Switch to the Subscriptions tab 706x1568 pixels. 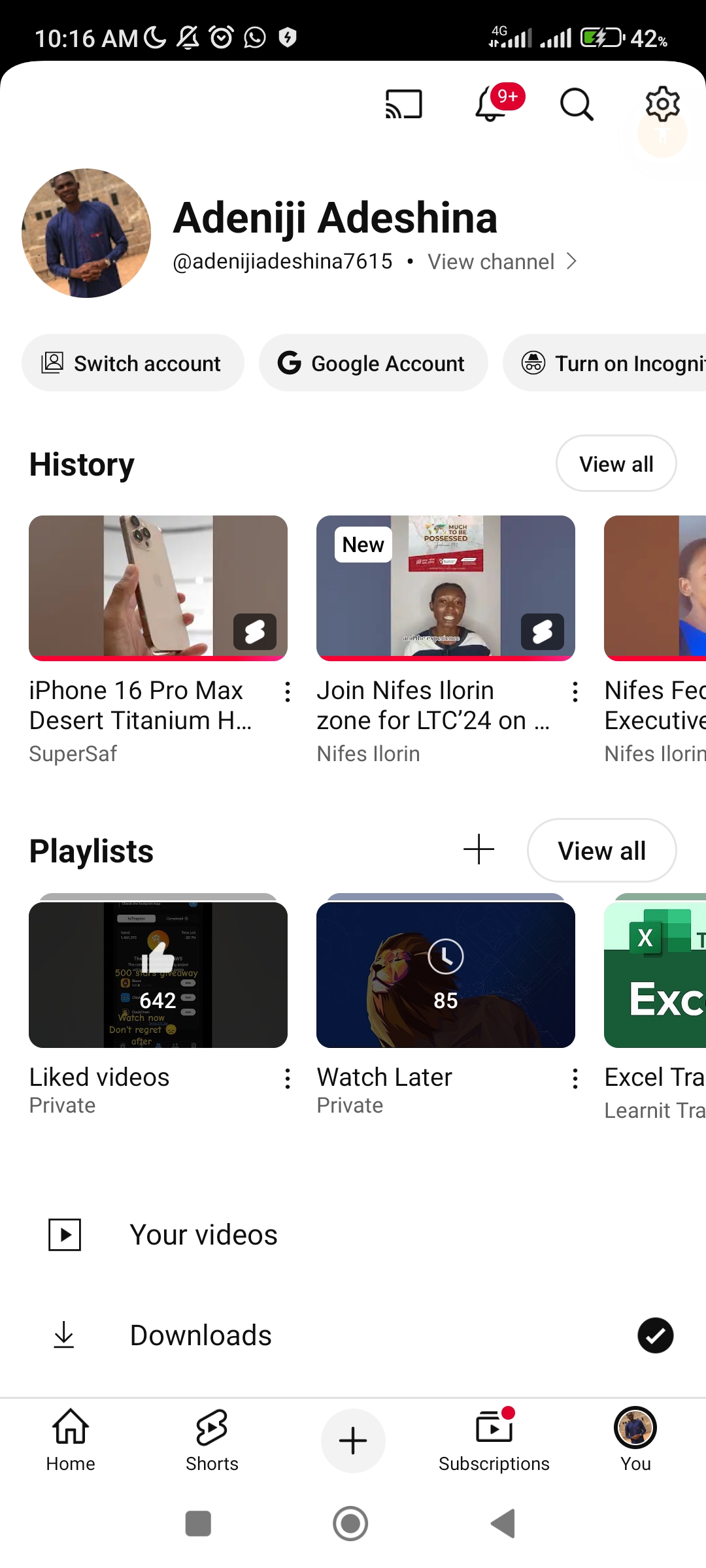494,1441
